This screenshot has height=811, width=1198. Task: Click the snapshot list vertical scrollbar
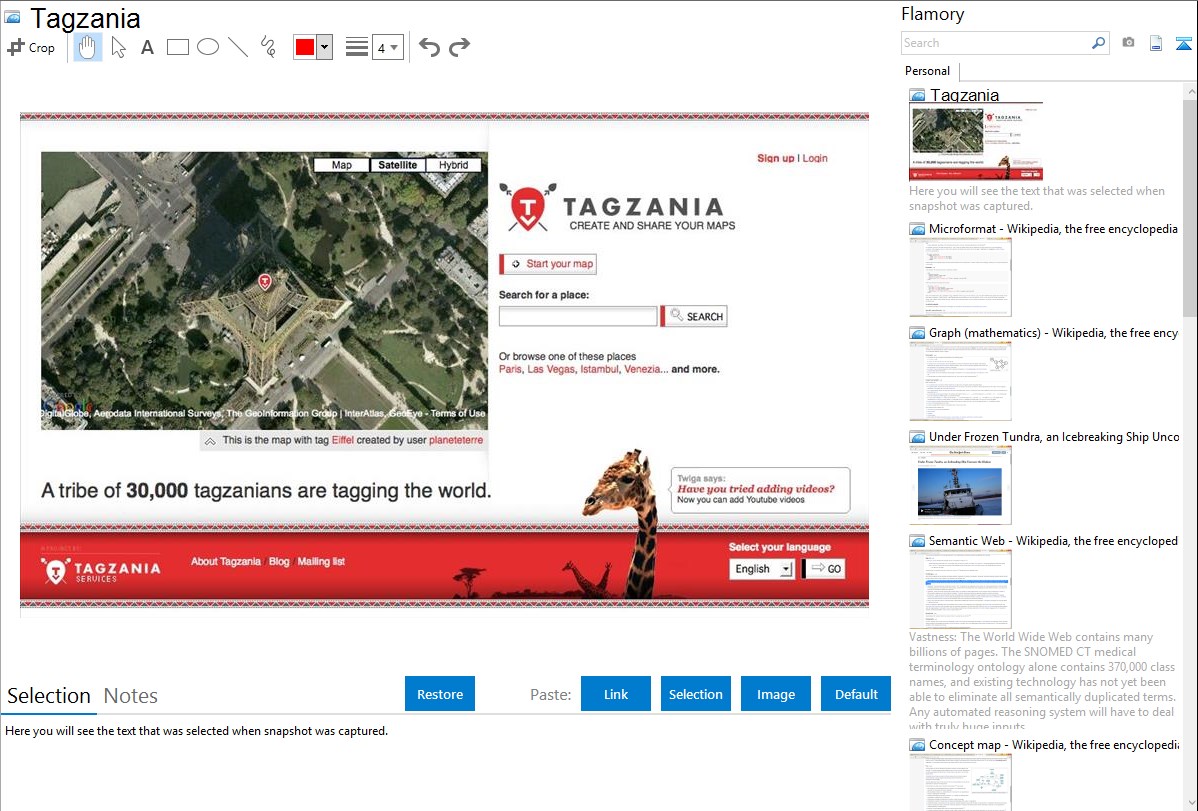[x=1190, y=206]
